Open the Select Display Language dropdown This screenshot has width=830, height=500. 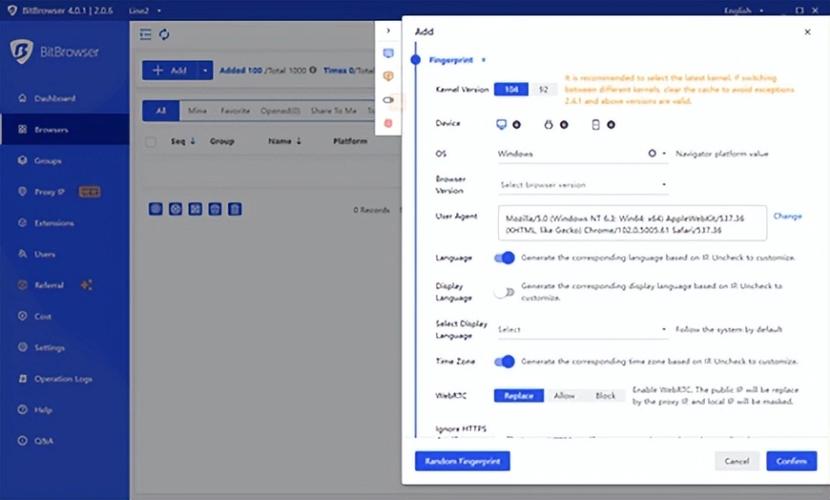[x=582, y=329]
